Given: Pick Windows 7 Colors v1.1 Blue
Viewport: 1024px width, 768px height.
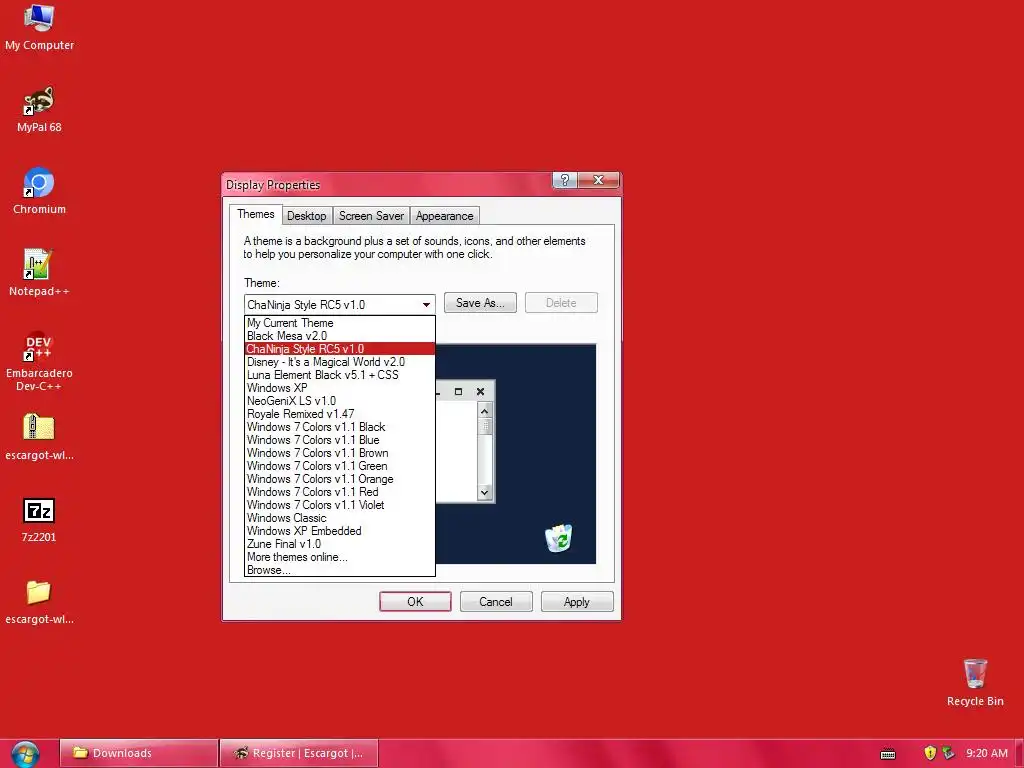Looking at the screenshot, I should click(x=340, y=440).
